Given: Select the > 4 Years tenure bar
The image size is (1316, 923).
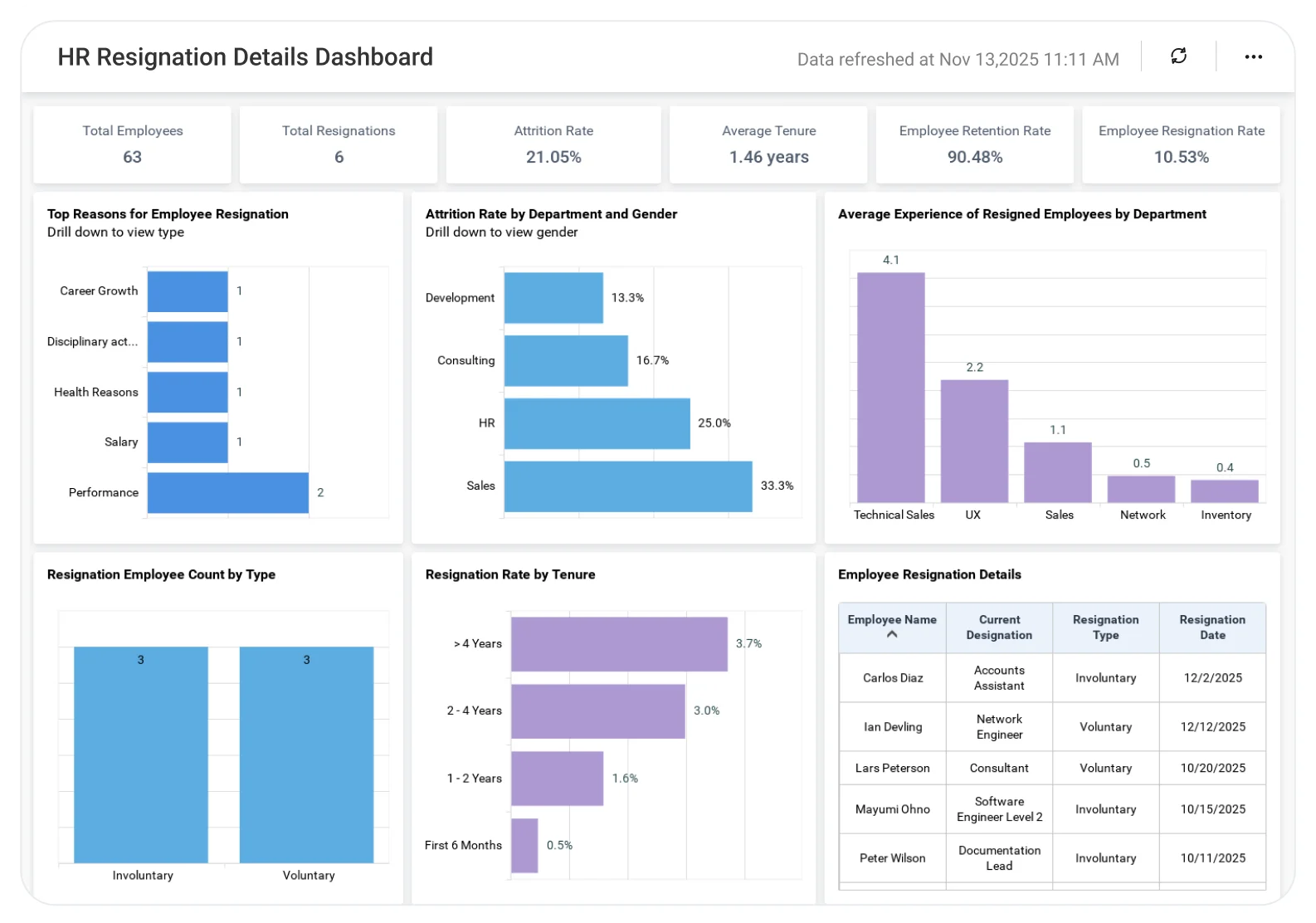Looking at the screenshot, I should pyautogui.click(x=619, y=644).
